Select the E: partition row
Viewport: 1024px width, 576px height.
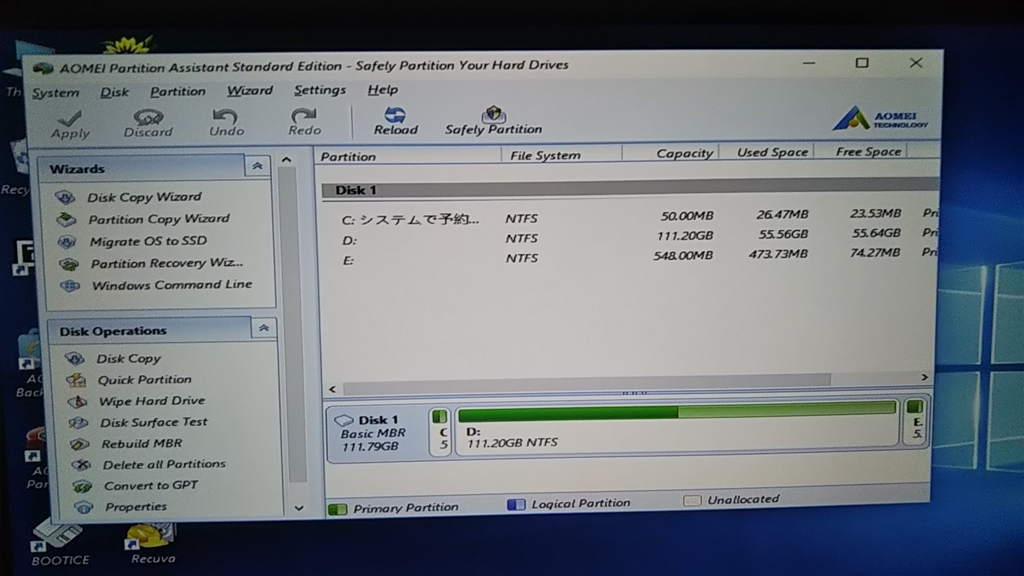[x=630, y=256]
